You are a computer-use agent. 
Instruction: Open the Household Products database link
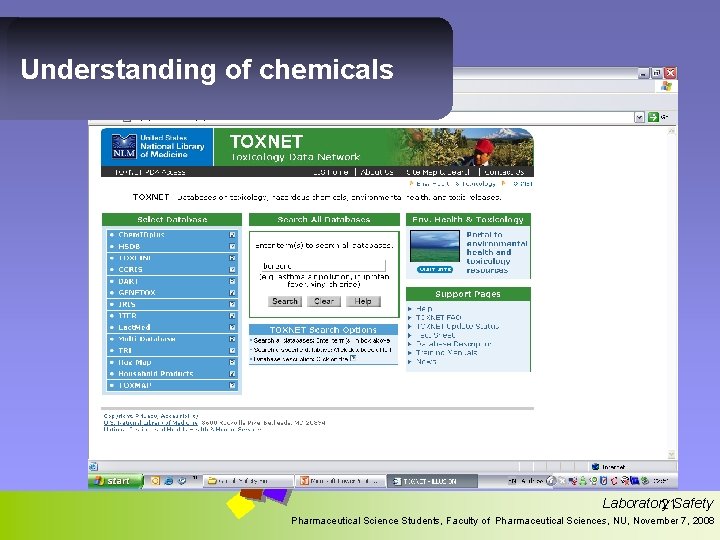[x=156, y=374]
